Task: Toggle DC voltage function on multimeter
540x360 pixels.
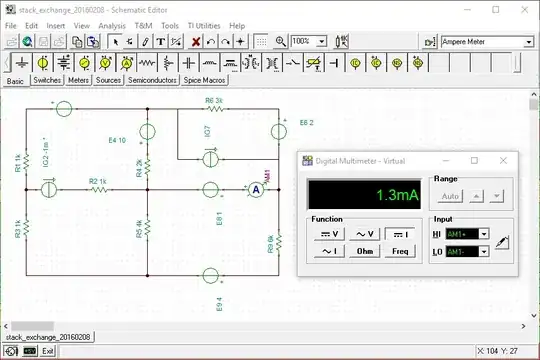Action: tap(329, 234)
